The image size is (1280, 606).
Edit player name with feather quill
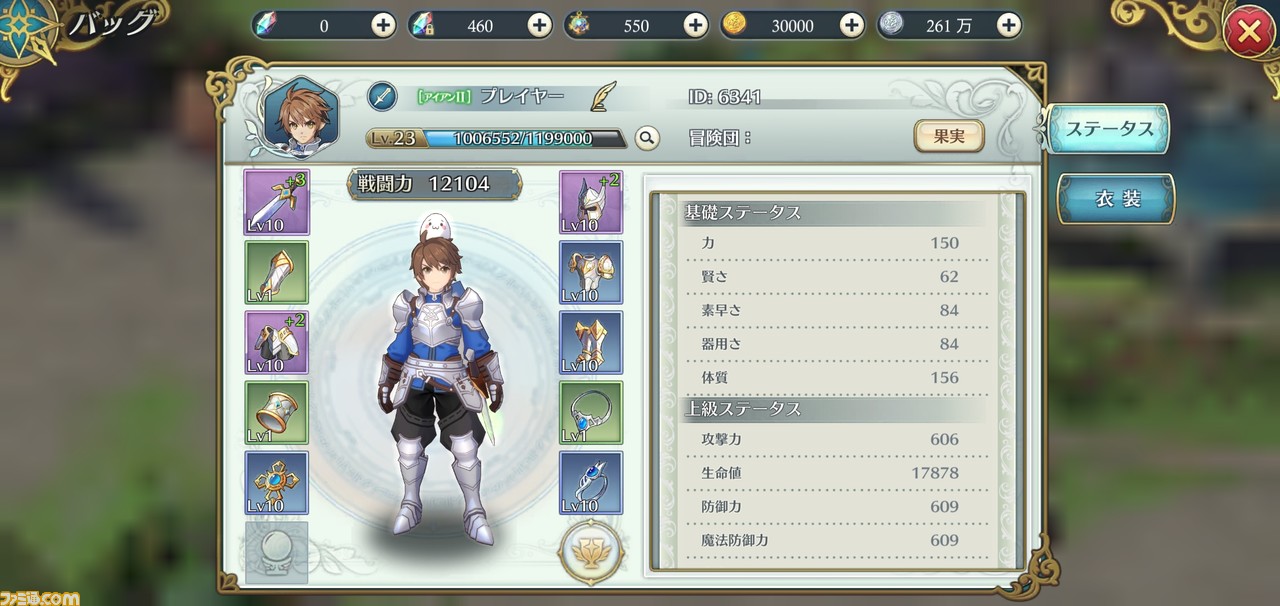pyautogui.click(x=602, y=97)
